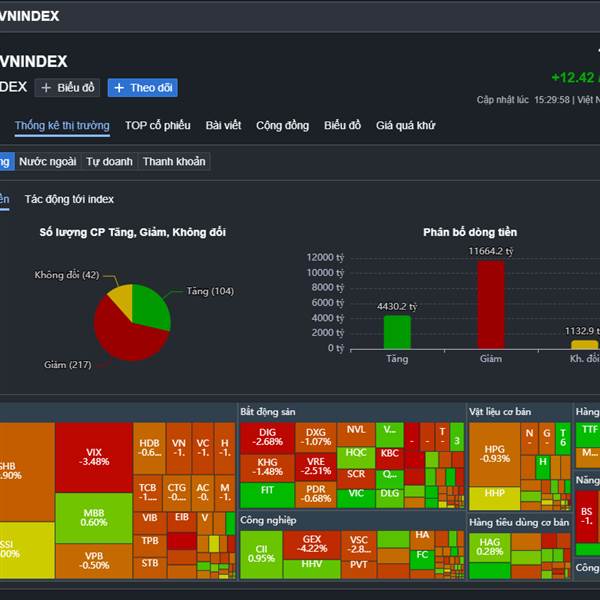Select the Giá quá khứ tab
This screenshot has height=600, width=600.
(x=405, y=126)
